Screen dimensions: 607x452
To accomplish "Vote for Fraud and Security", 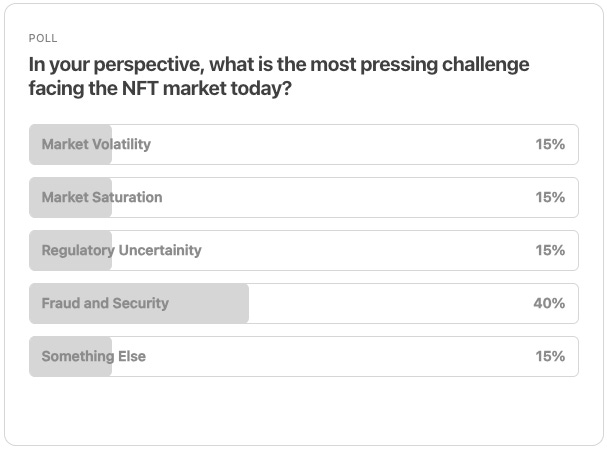I will point(304,303).
